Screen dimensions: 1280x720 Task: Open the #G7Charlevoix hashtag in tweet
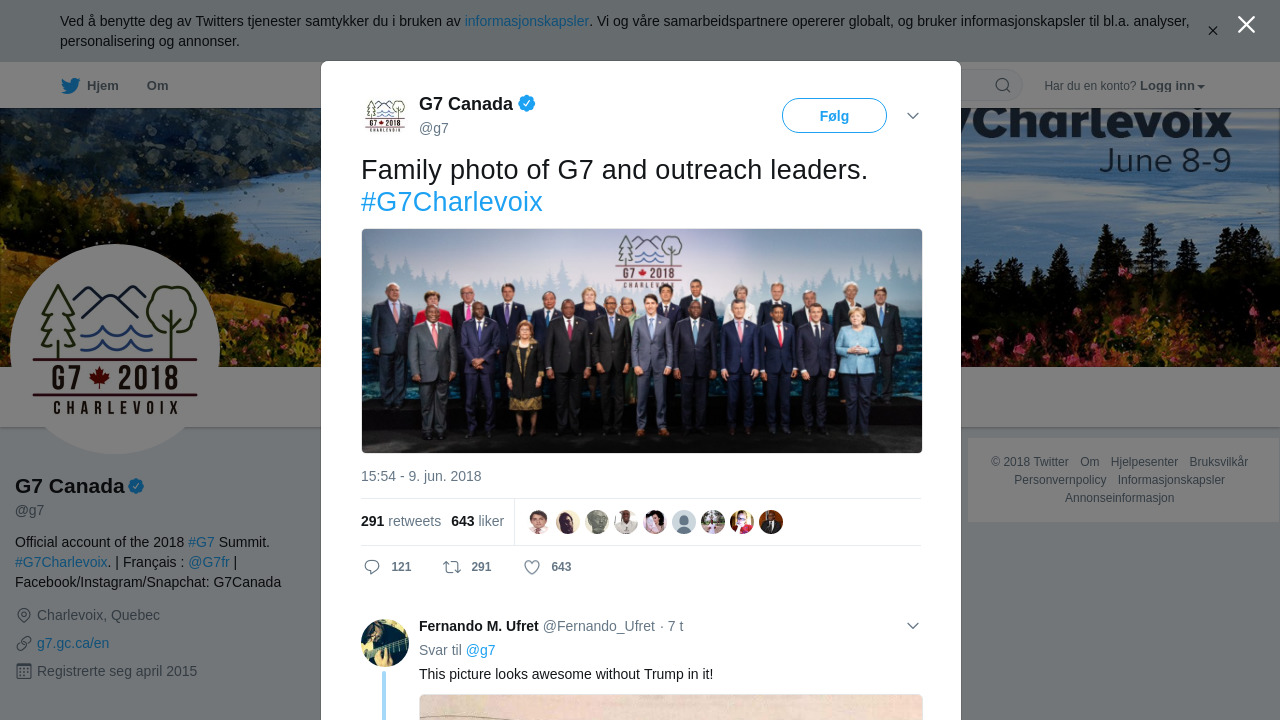[x=451, y=202]
